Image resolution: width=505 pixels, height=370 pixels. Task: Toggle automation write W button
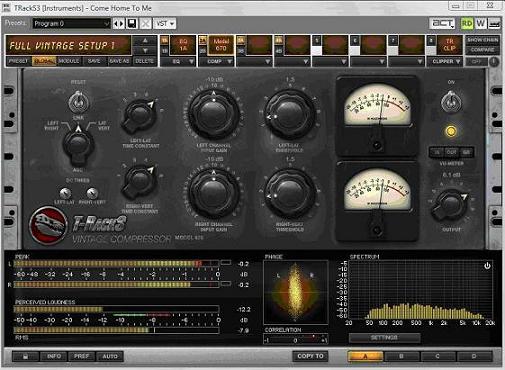[481, 23]
